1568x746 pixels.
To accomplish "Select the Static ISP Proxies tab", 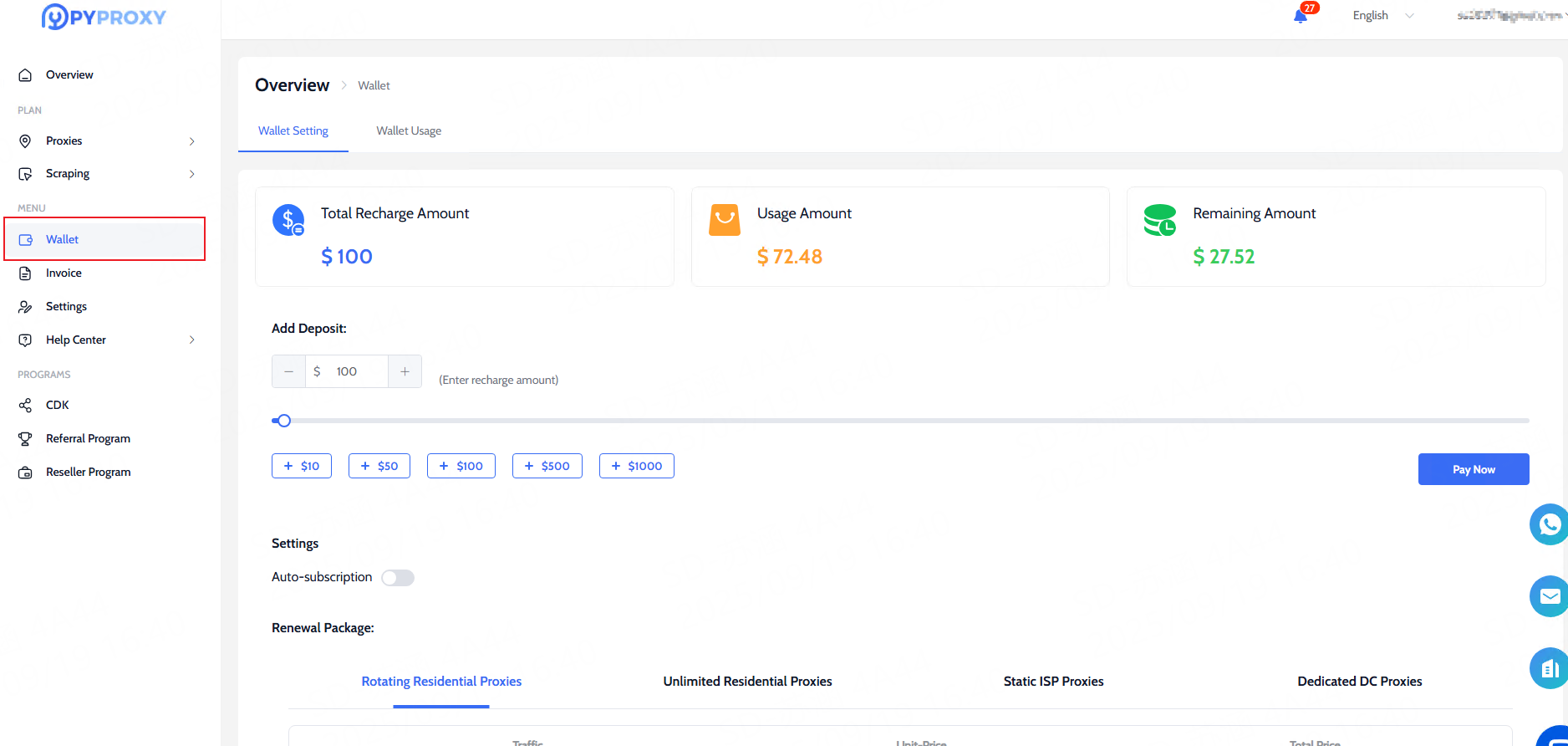I will coord(1053,682).
